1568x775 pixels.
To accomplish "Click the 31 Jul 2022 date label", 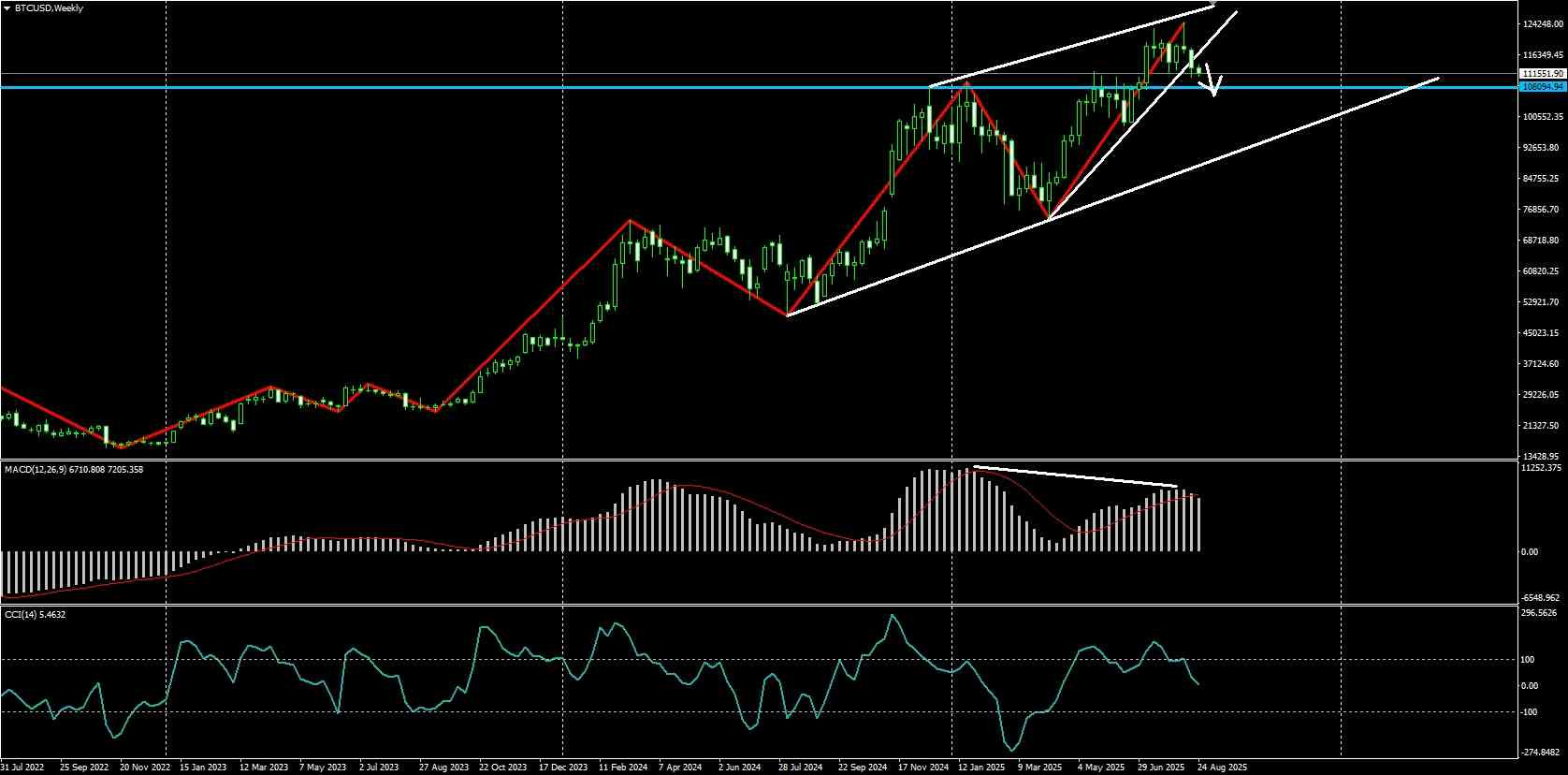I will (22, 768).
